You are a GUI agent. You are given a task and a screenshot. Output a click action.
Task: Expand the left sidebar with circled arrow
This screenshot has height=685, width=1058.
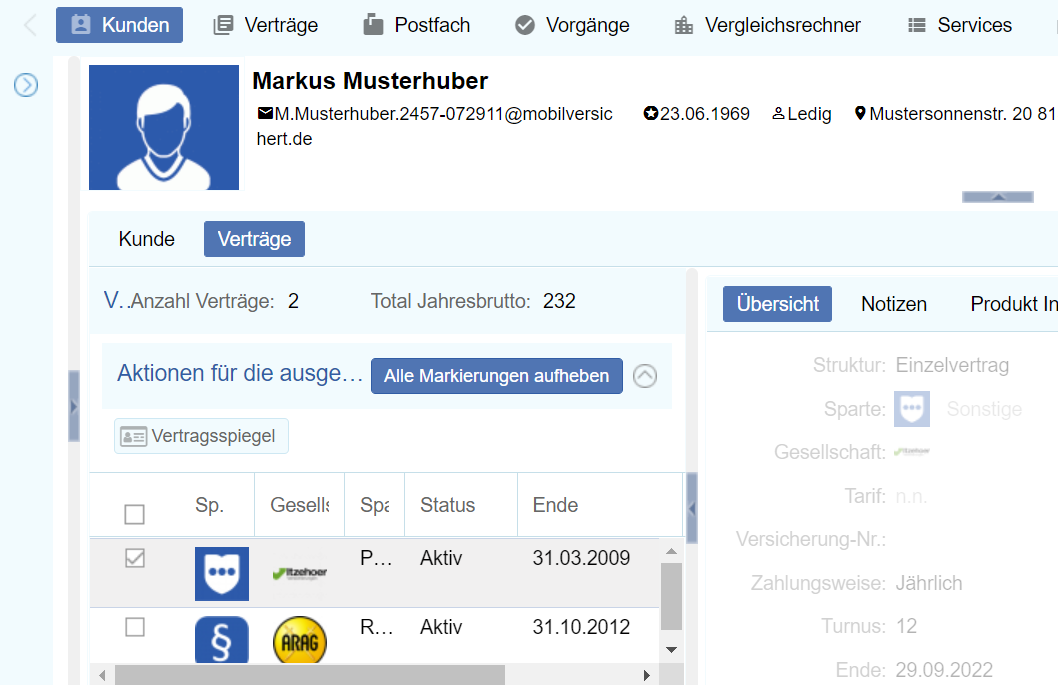pos(25,86)
